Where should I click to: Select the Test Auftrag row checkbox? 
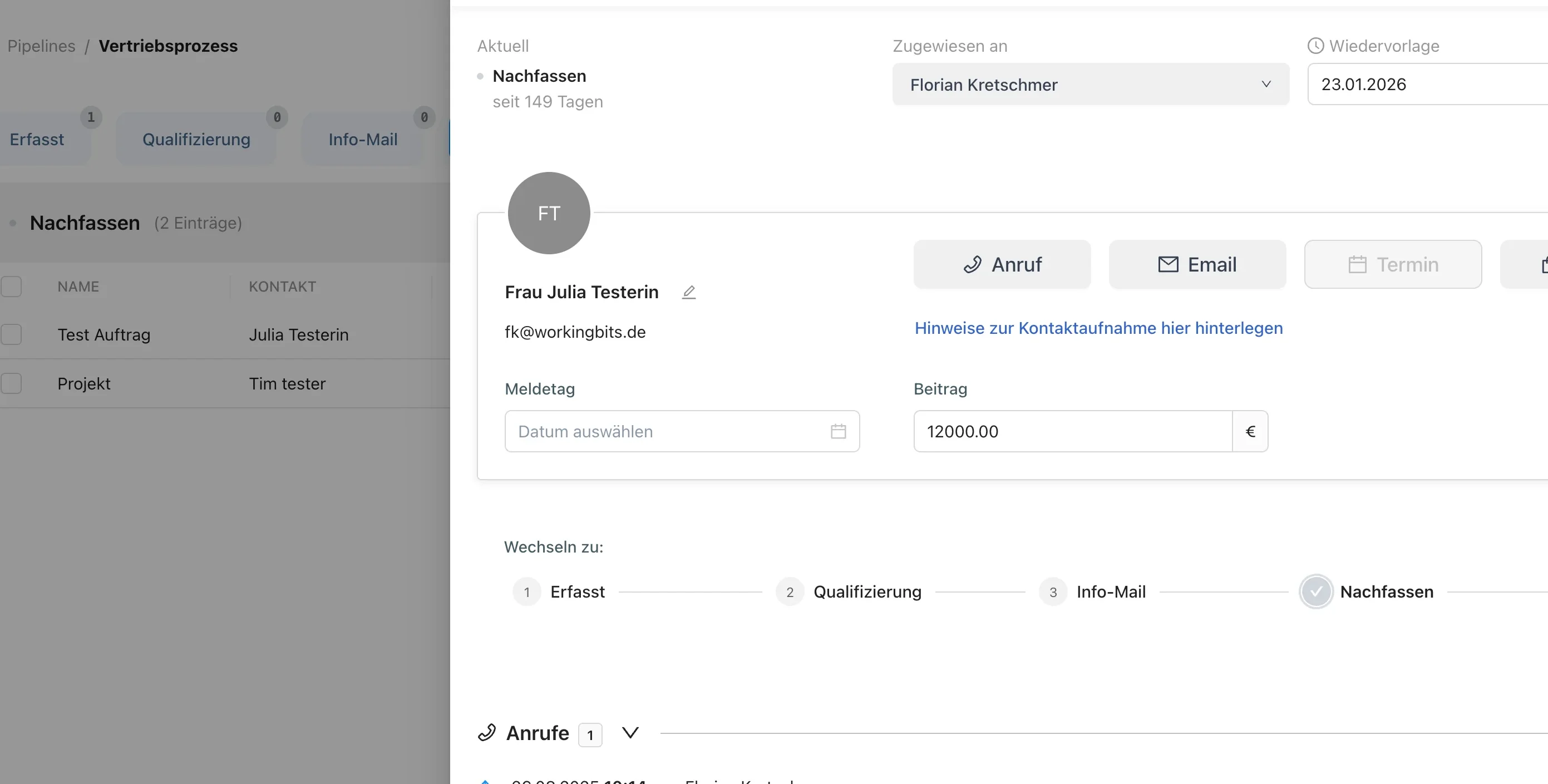tap(11, 334)
